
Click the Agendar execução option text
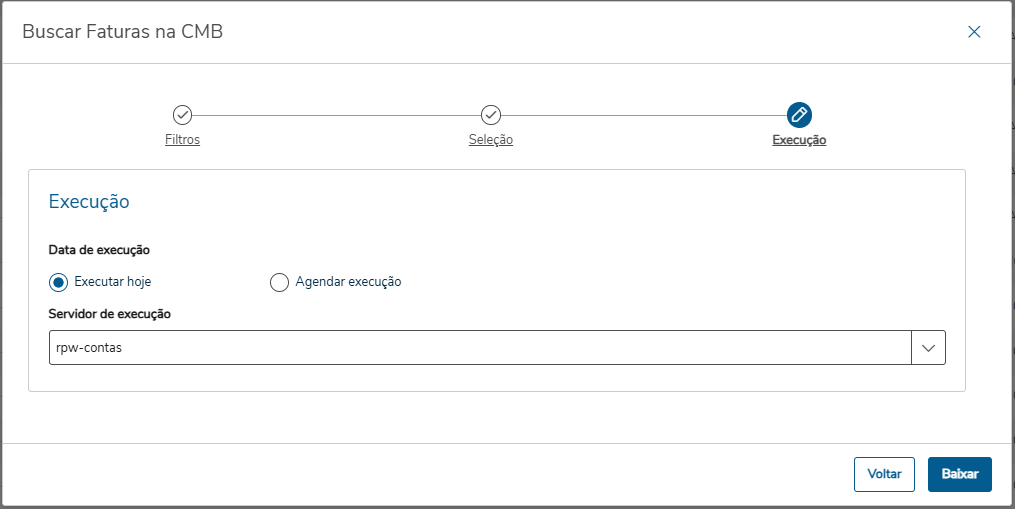click(348, 282)
